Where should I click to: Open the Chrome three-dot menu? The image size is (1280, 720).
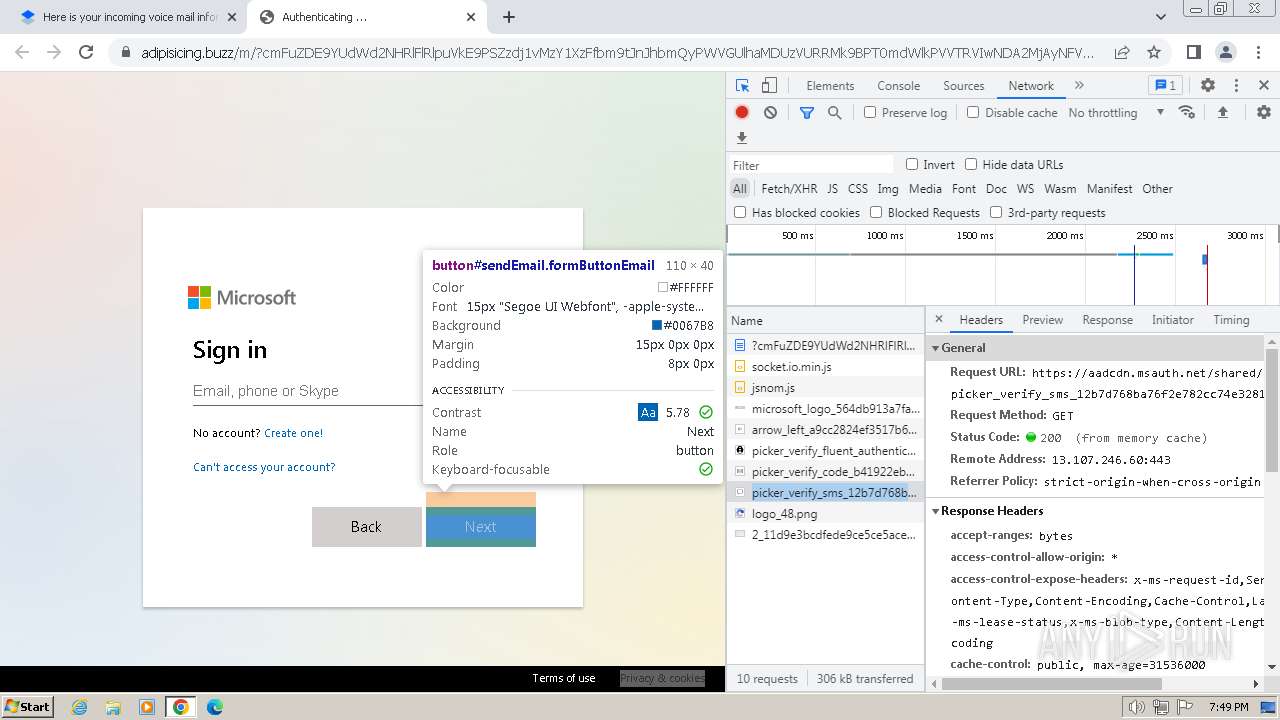tap(1258, 52)
